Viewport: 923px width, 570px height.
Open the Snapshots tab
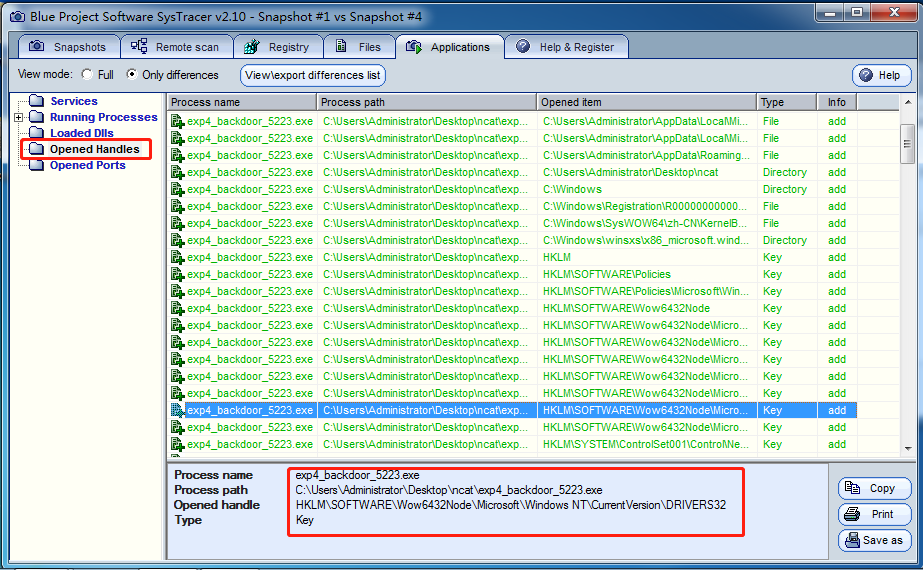coord(69,47)
